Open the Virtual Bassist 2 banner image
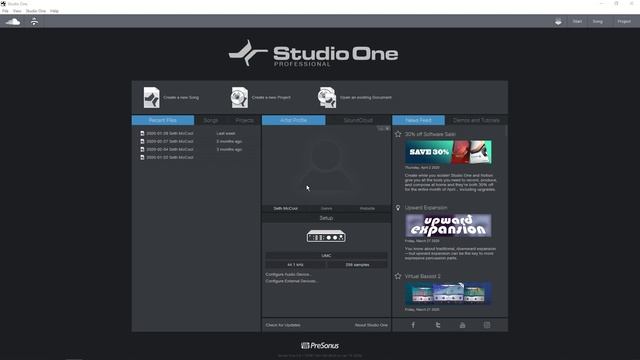 tap(448, 293)
